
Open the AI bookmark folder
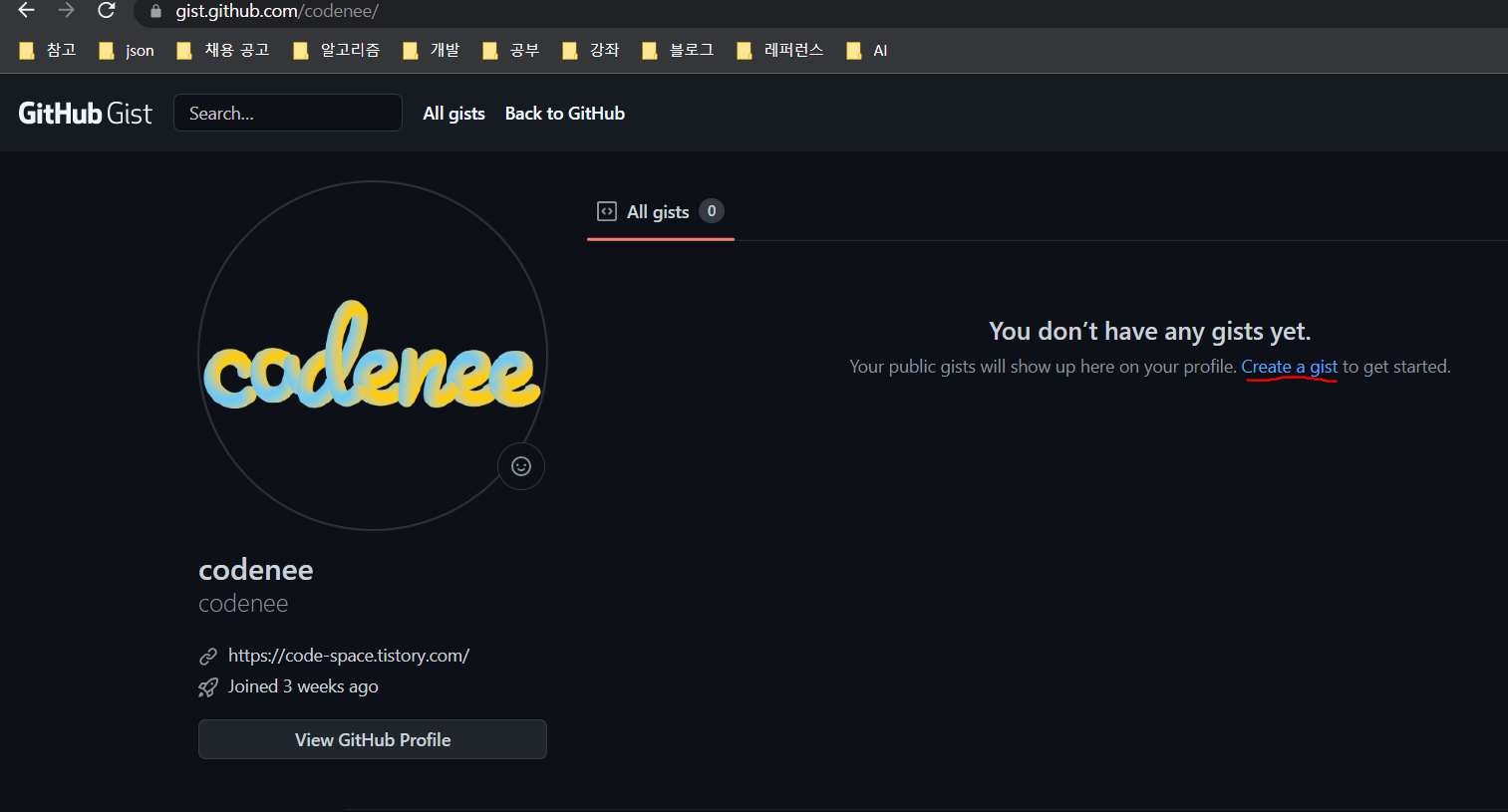point(867,51)
